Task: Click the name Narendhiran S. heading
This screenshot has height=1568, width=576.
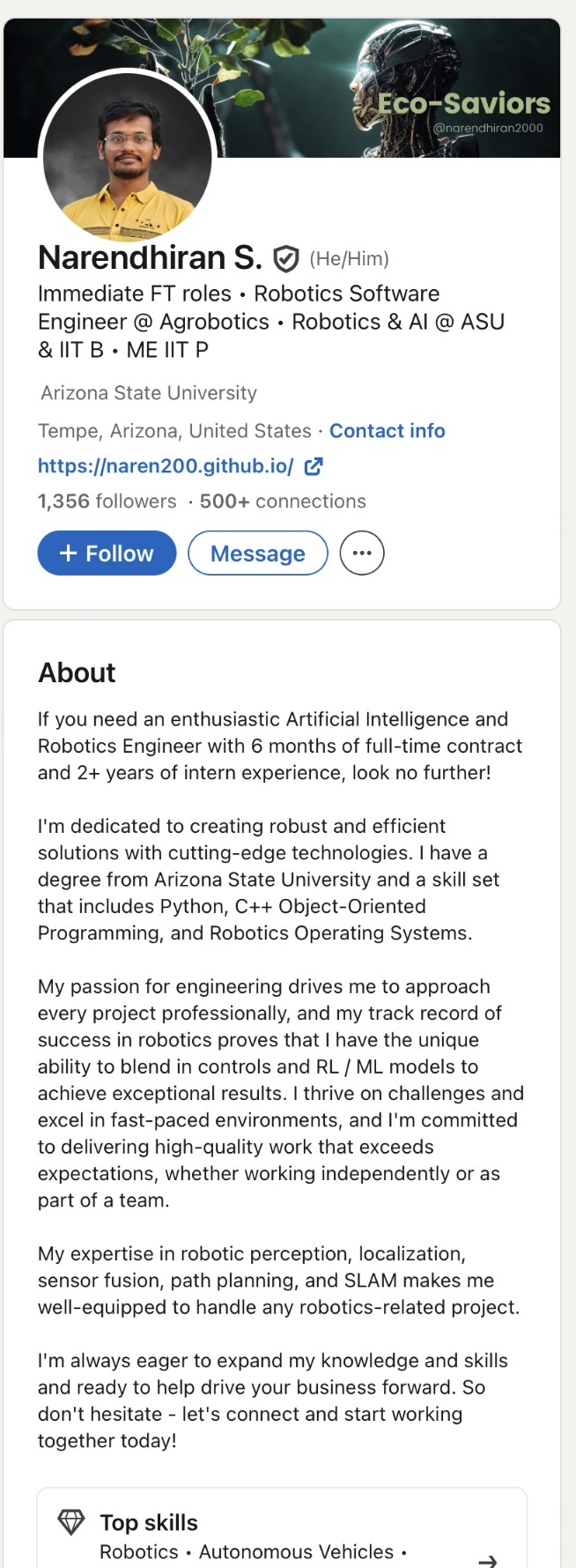Action: point(150,258)
